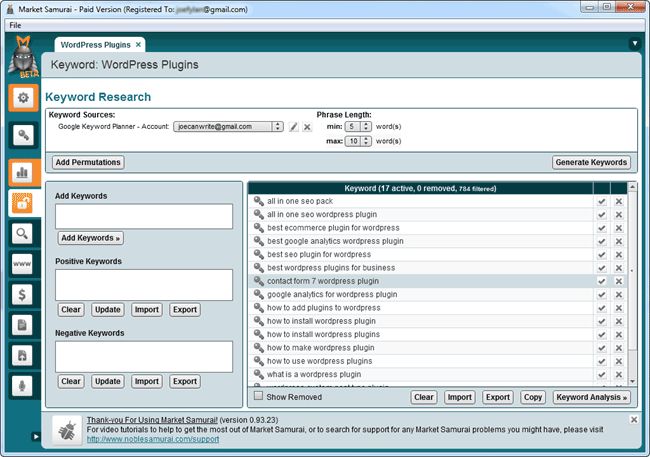Open the microphone promotion sidebar icon

click(22, 387)
